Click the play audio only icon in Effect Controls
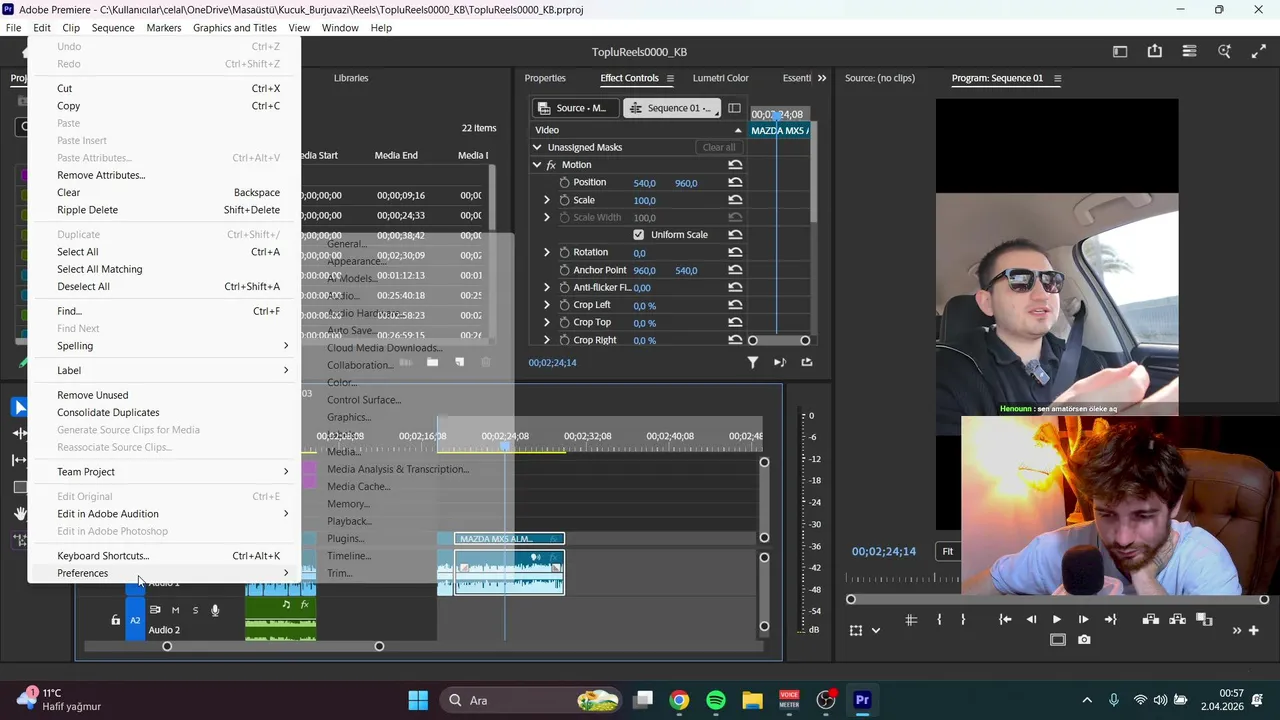The width and height of the screenshot is (1280, 720). (780, 362)
